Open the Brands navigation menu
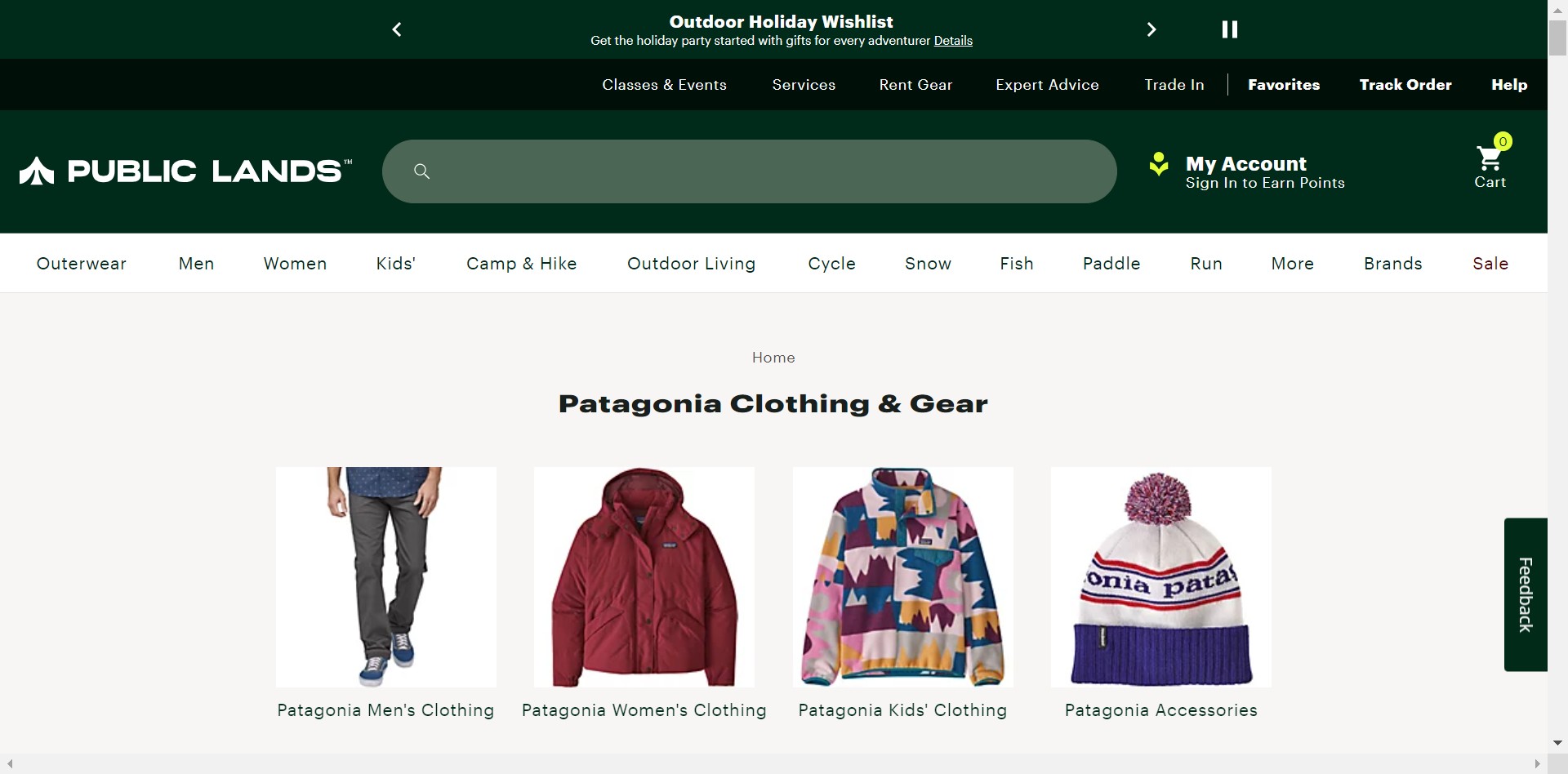The width and height of the screenshot is (1568, 774). coord(1392,264)
